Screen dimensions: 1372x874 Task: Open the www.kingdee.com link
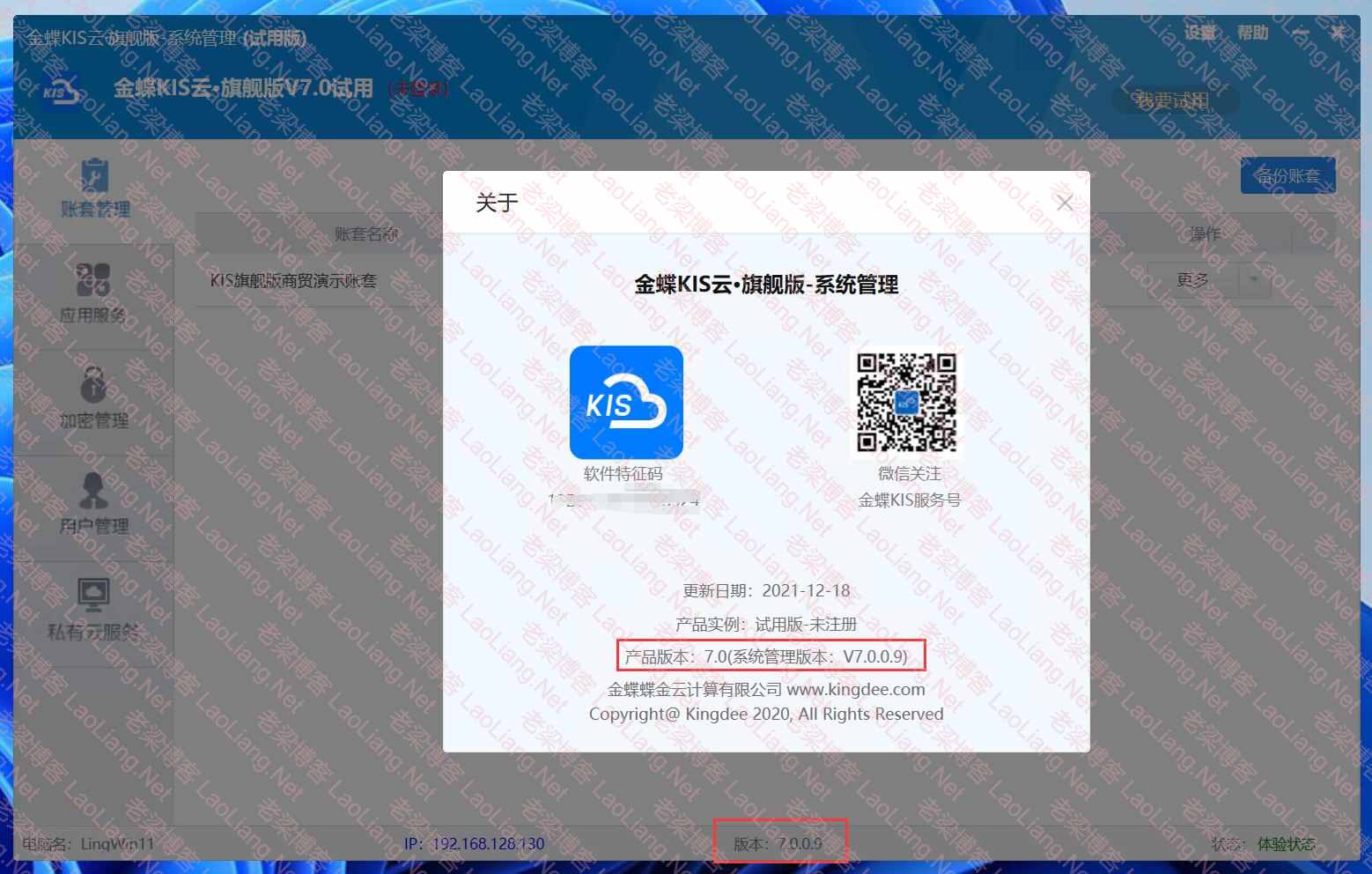coord(855,689)
